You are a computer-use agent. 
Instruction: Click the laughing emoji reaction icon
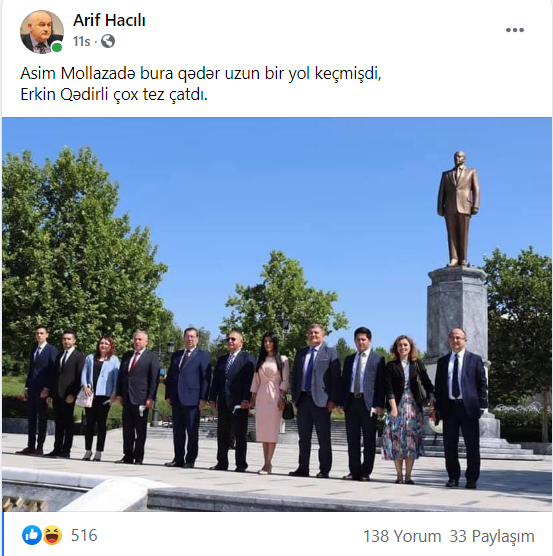(x=52, y=535)
